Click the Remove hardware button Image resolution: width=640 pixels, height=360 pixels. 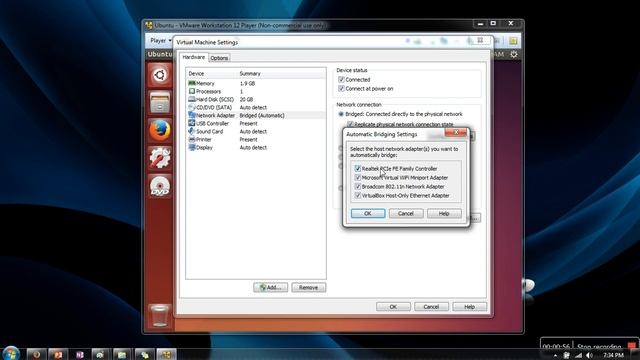click(x=309, y=287)
